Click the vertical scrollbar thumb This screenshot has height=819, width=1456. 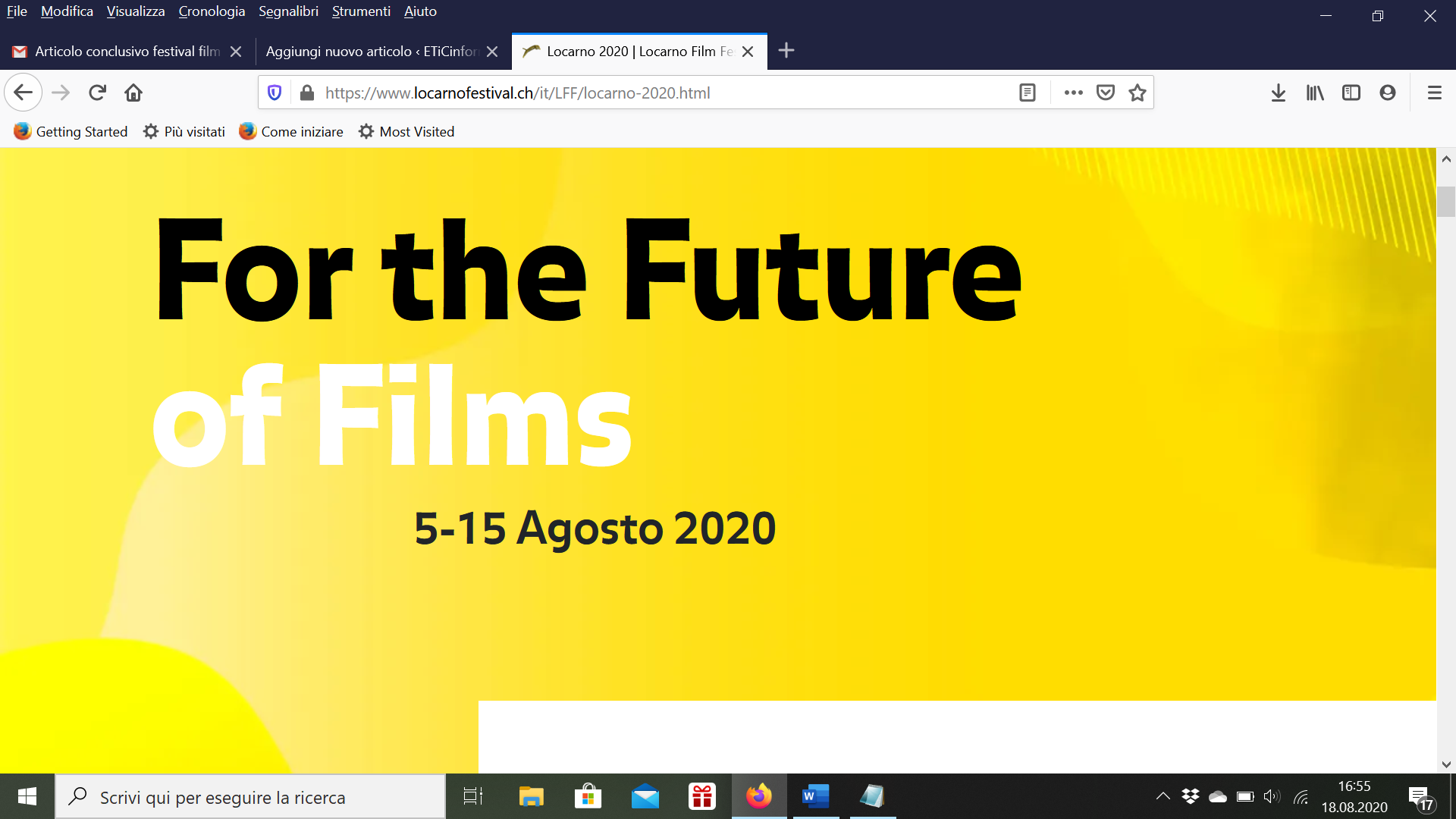click(1446, 202)
